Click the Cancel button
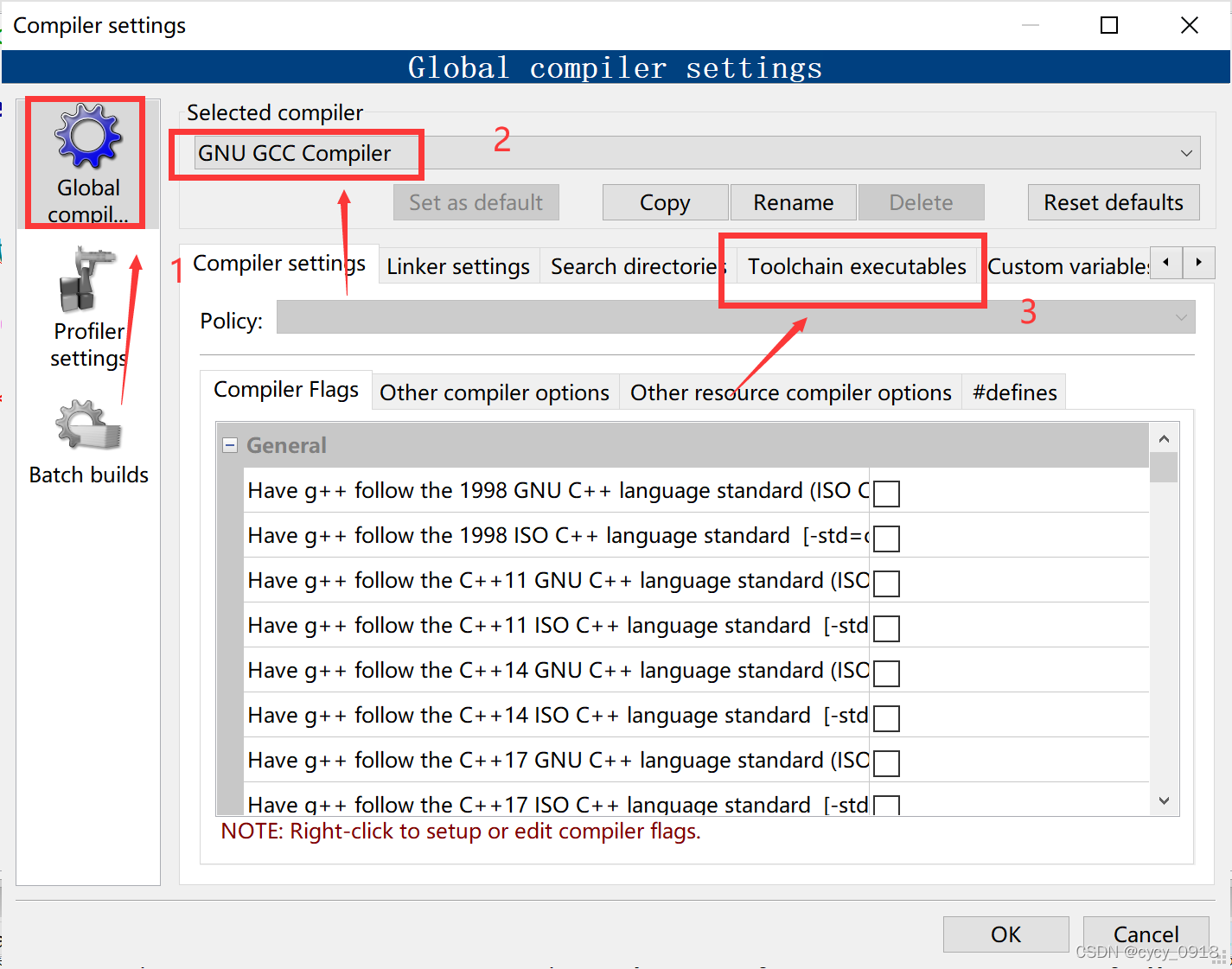1232x969 pixels. 1146,934
